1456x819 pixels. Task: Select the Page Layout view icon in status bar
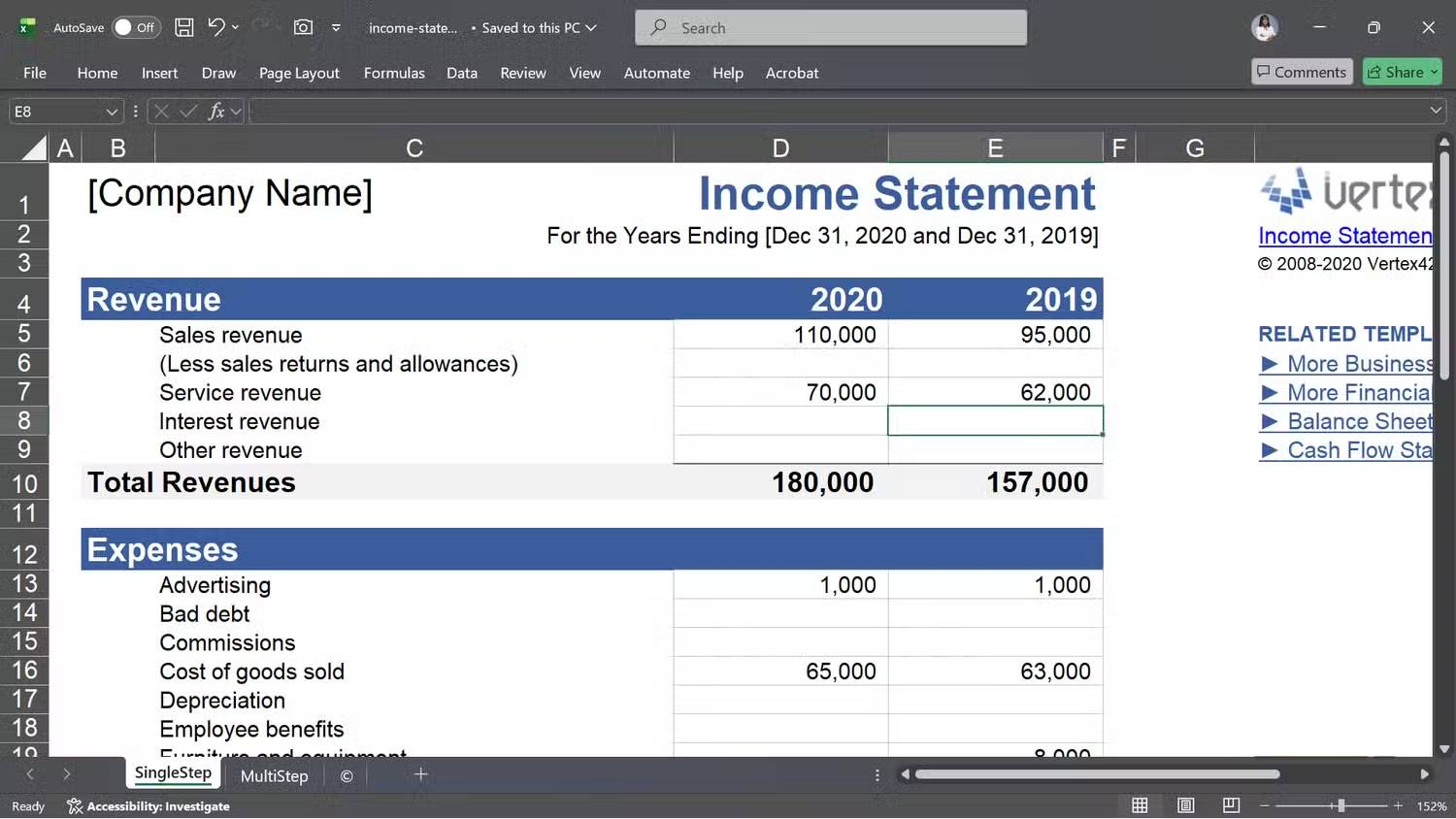pos(1185,805)
